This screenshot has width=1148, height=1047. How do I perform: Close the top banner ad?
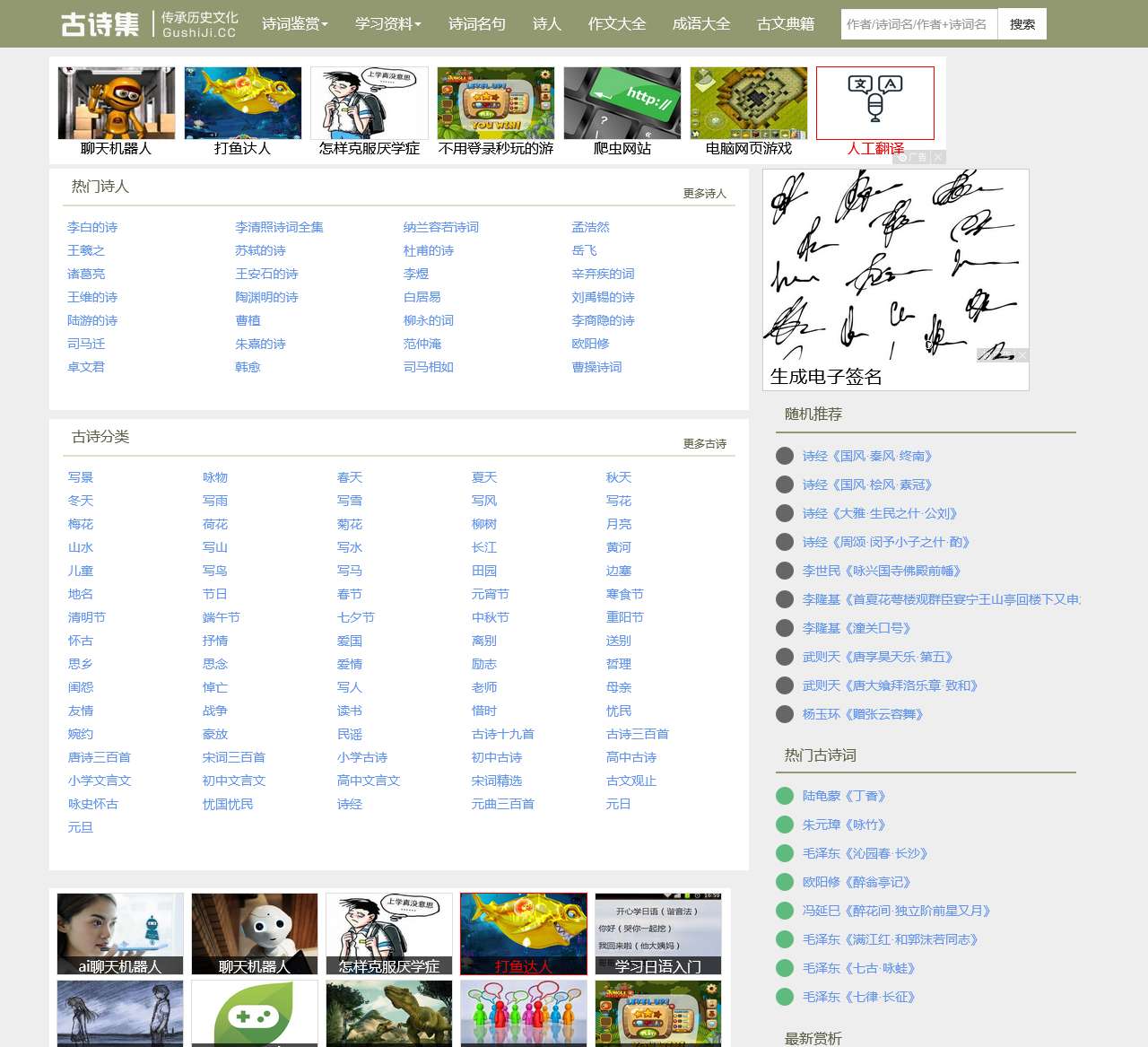point(938,157)
